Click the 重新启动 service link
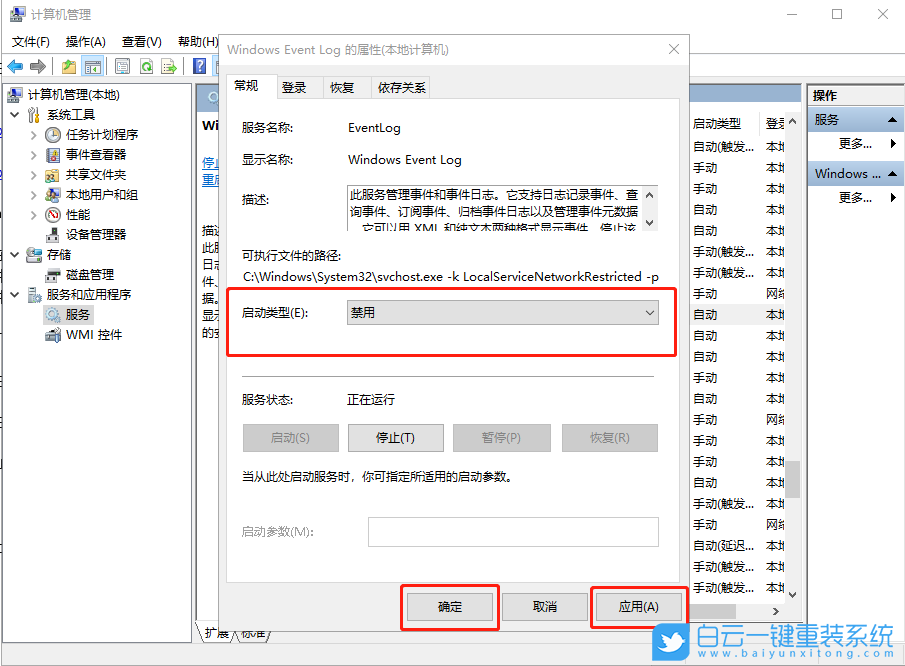Viewport: 905px width, 666px height. 212,180
